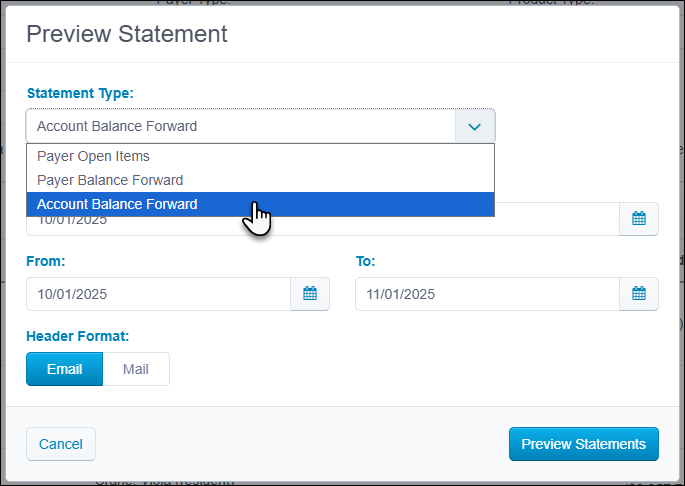This screenshot has height=486, width=685.
Task: Select highlighted Account Balance Forward option
Action: click(260, 204)
